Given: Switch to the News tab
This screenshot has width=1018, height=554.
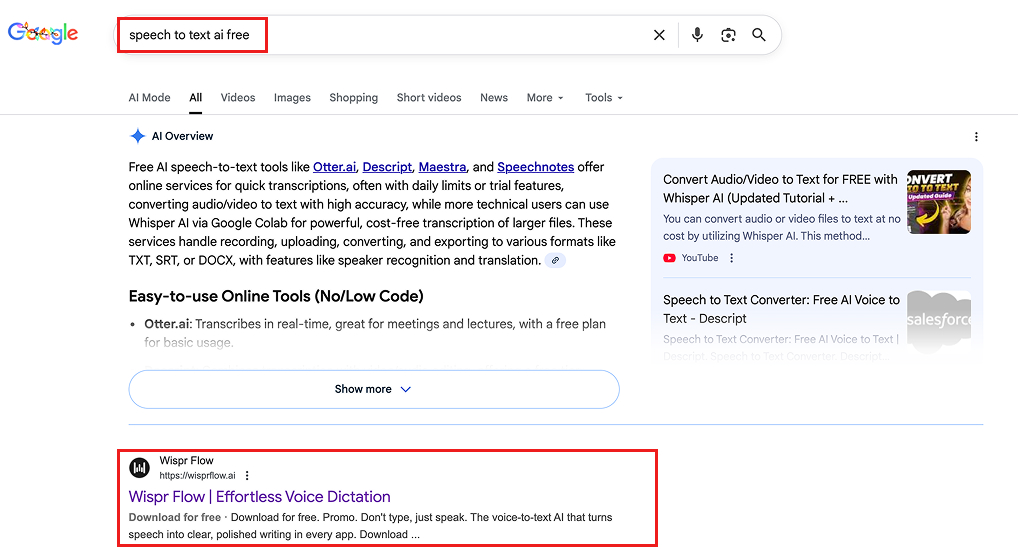Looking at the screenshot, I should coord(494,97).
